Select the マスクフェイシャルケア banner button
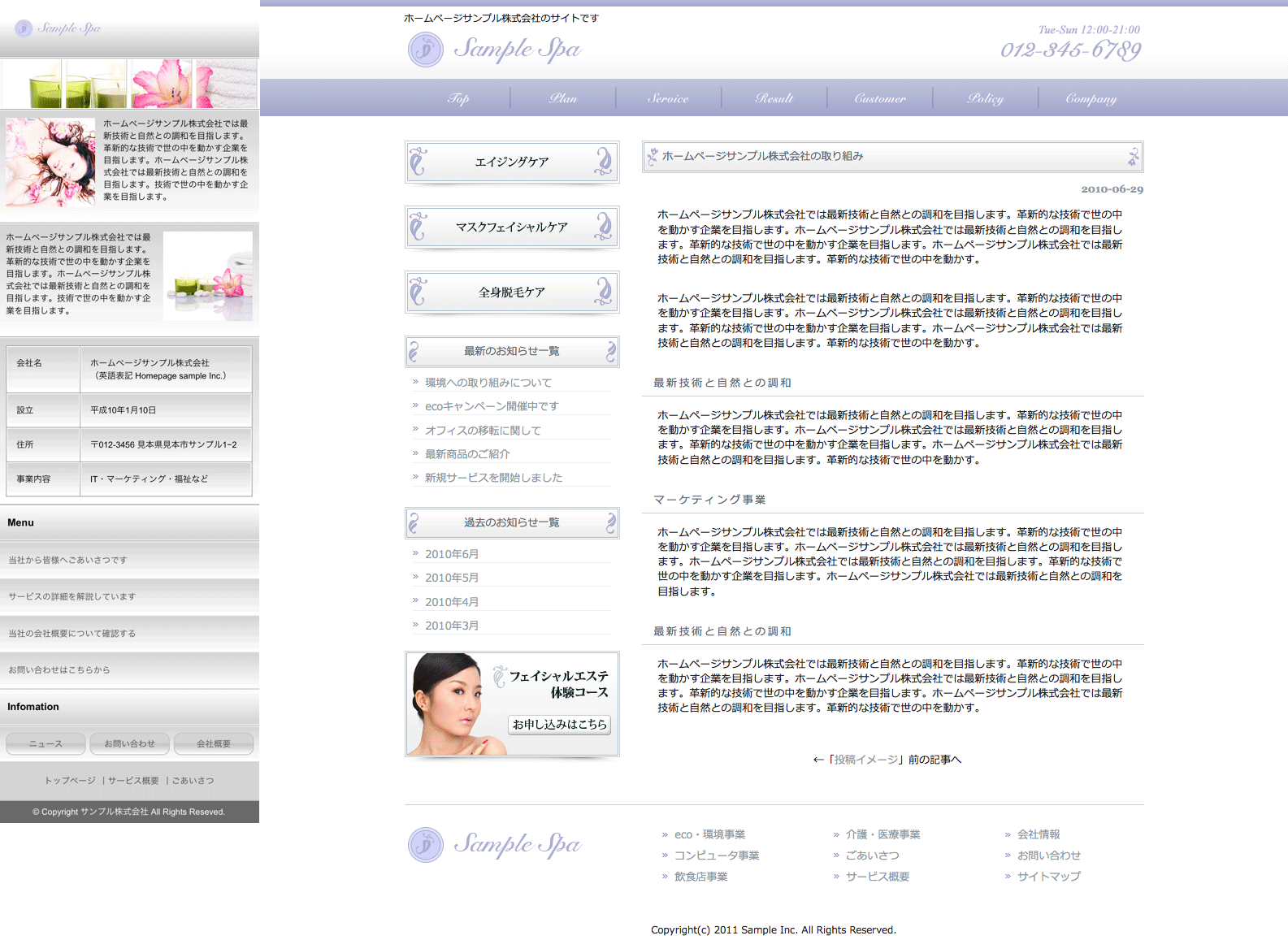 click(x=512, y=227)
